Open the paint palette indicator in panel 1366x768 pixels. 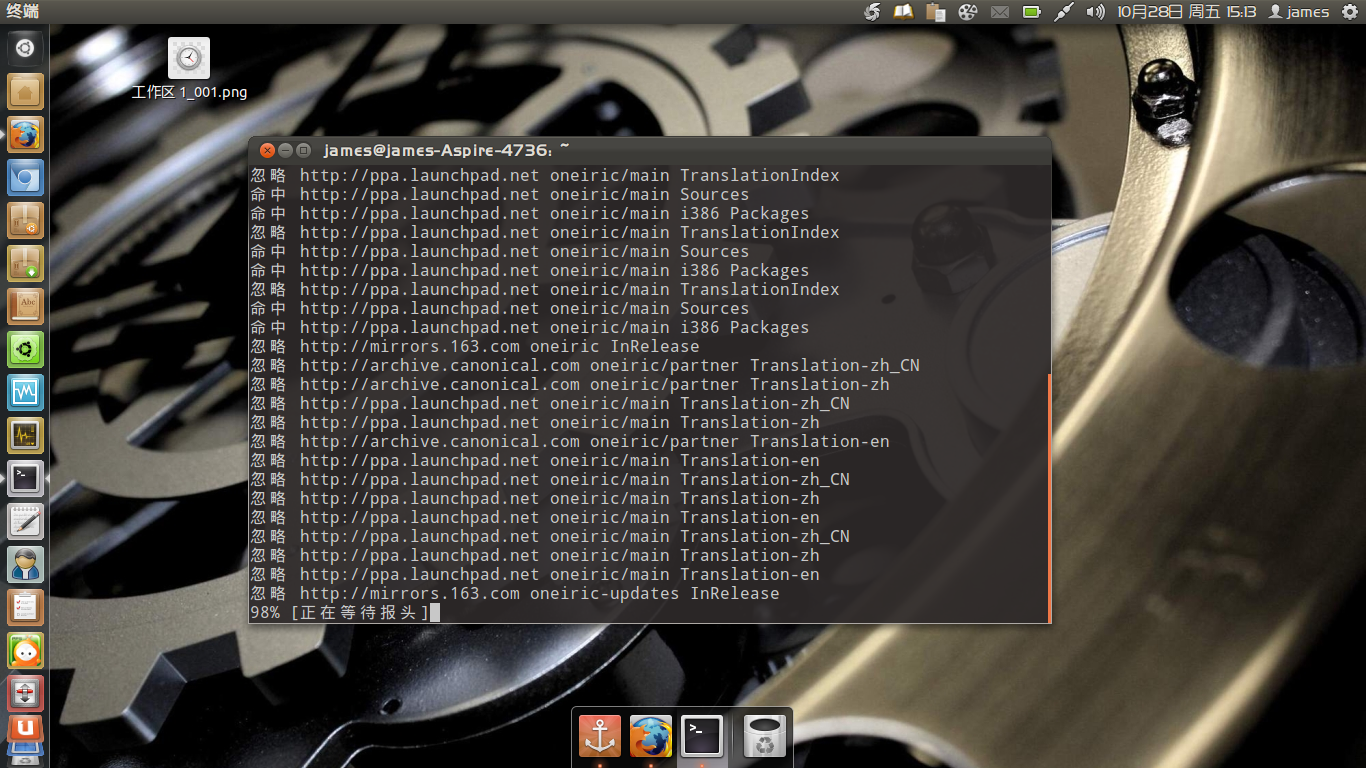click(967, 12)
